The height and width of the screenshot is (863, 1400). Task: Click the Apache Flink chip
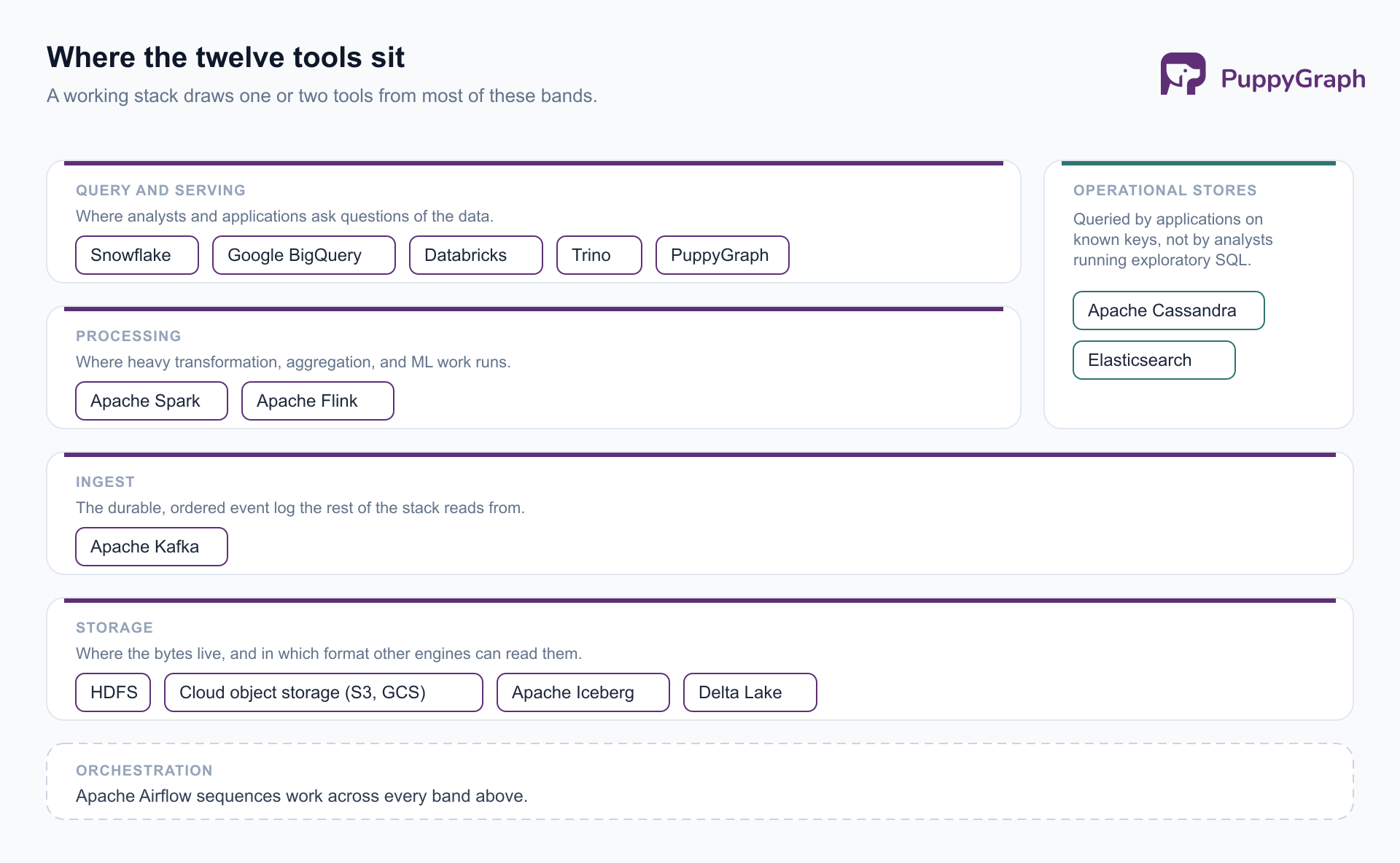pyautogui.click(x=318, y=401)
